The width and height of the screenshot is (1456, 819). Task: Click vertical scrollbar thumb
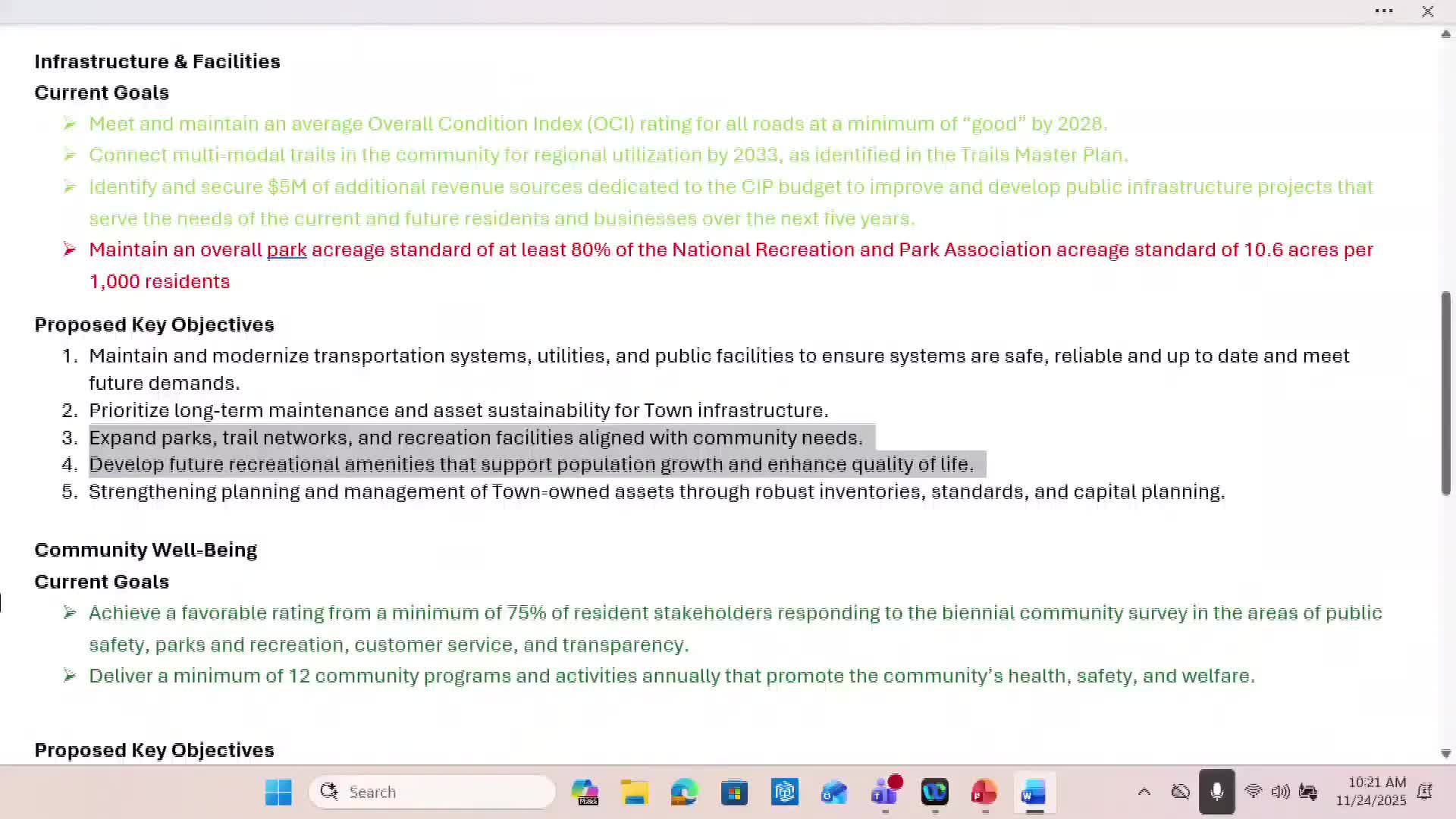1445,393
